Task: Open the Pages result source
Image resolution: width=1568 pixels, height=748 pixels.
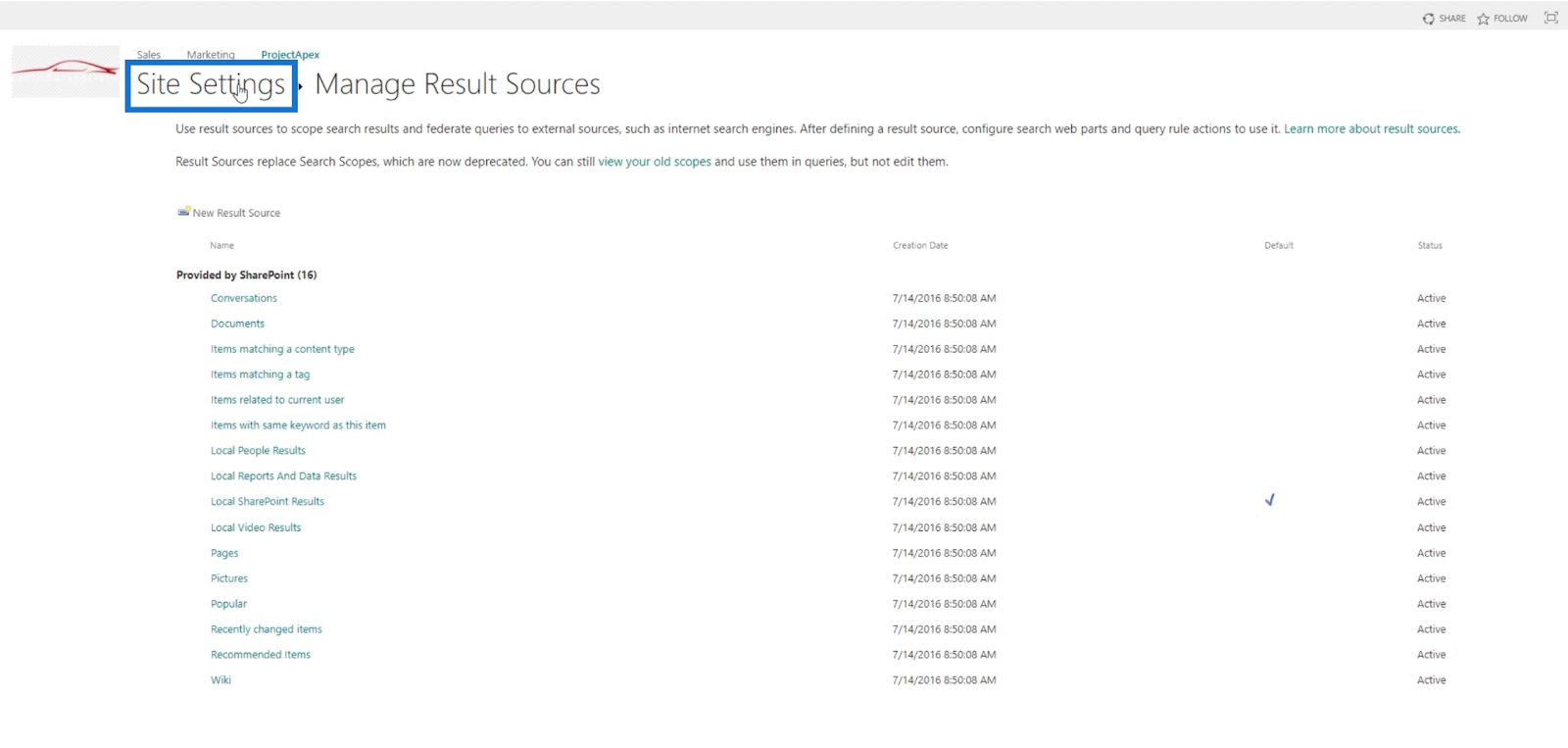Action: 224,553
